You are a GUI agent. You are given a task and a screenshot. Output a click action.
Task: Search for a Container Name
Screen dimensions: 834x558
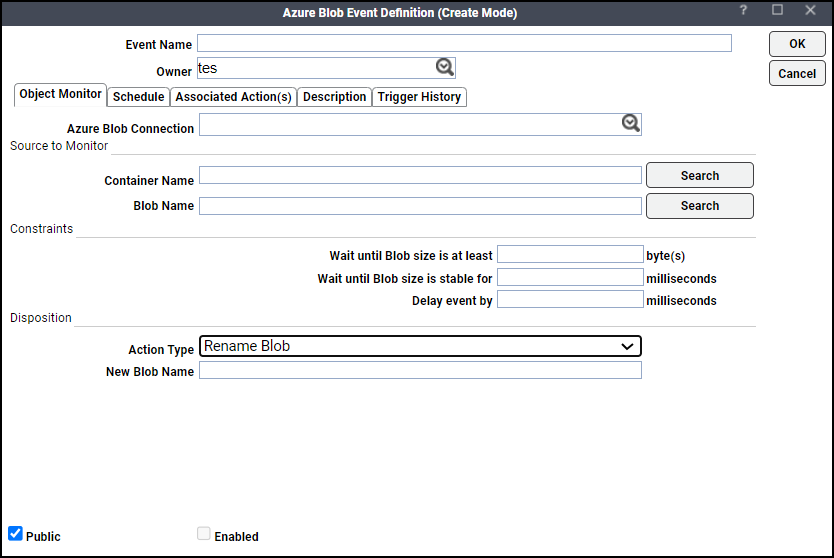tap(699, 176)
